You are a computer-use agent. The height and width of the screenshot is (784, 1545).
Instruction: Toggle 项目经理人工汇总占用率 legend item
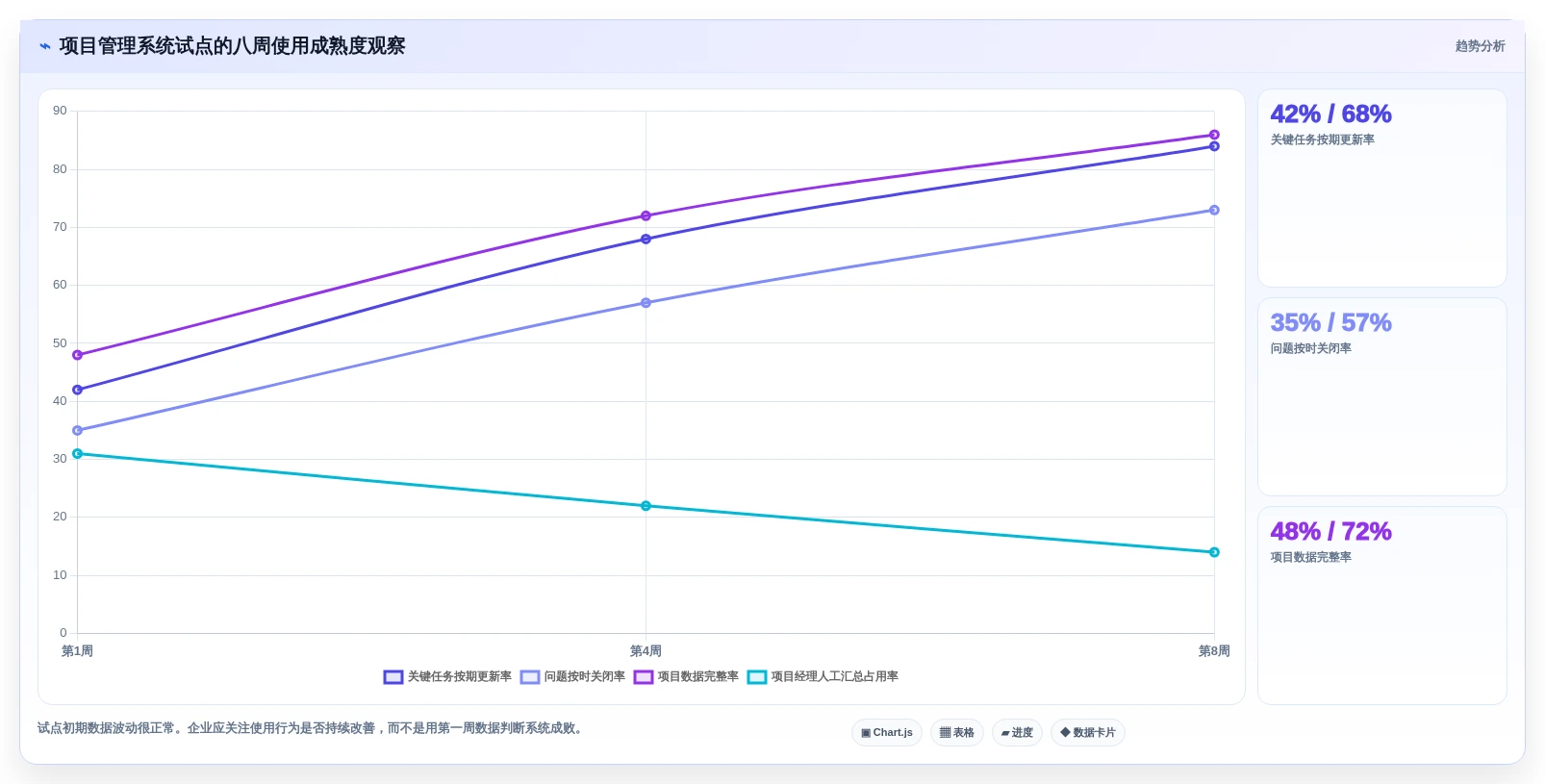click(x=823, y=676)
